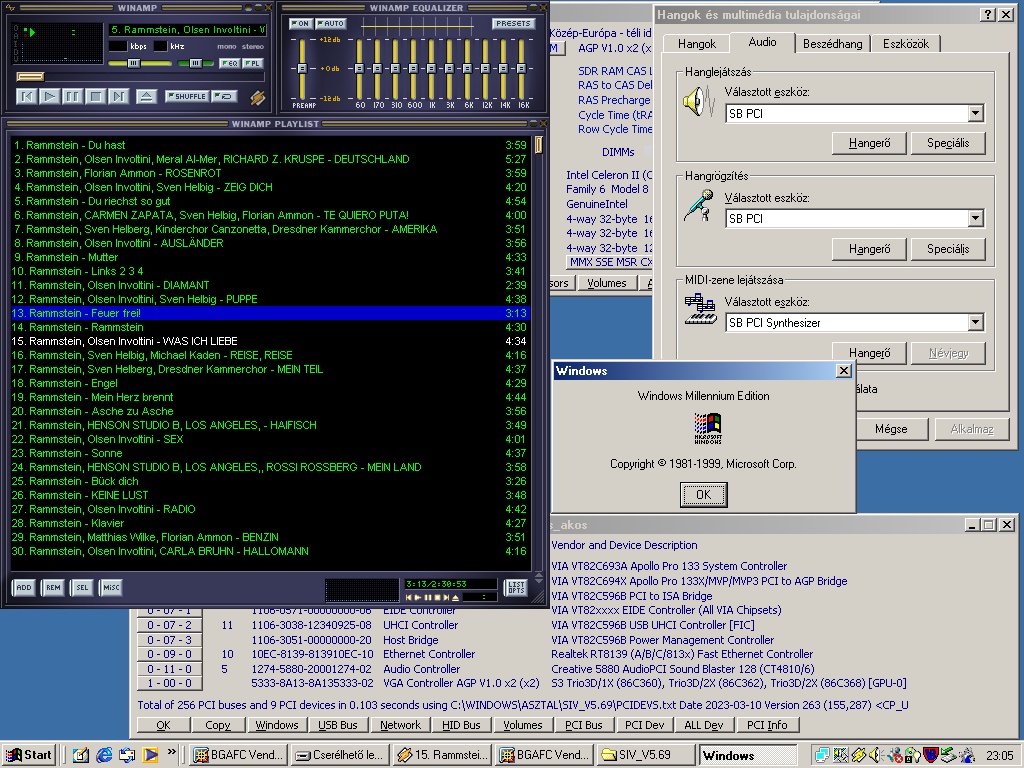The width and height of the screenshot is (1024, 768).
Task: Expand the MIDI-zene lejátszása device dropdown
Action: pyautogui.click(x=975, y=323)
